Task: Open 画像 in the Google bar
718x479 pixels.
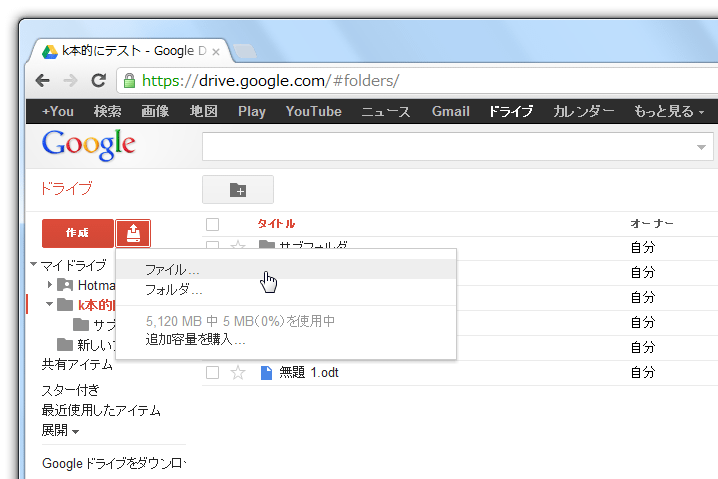Action: click(155, 111)
